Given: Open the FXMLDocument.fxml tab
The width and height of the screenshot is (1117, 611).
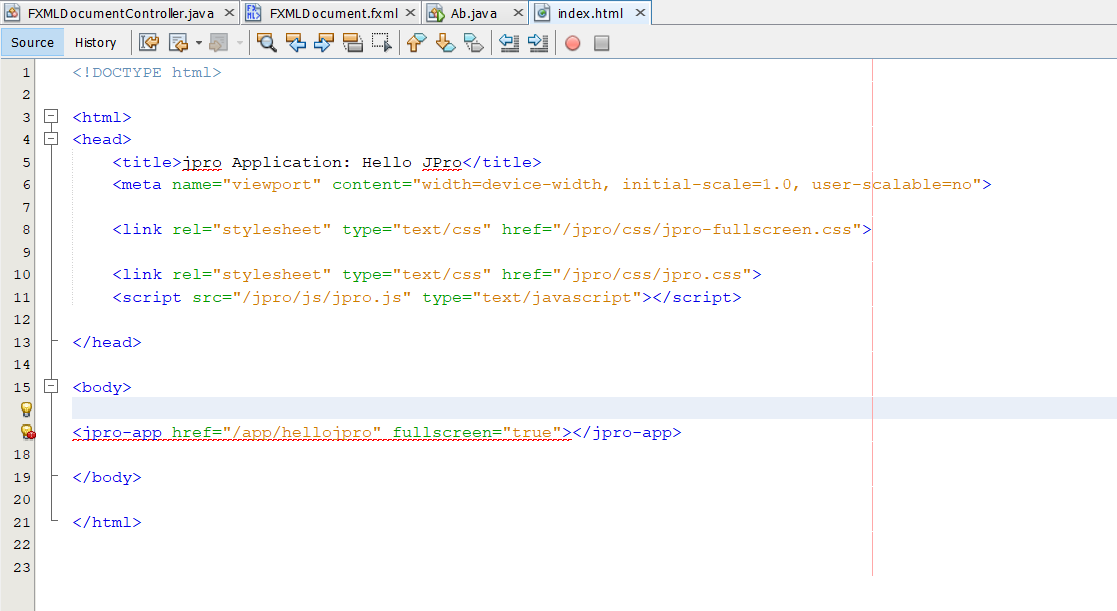Looking at the screenshot, I should (333, 13).
